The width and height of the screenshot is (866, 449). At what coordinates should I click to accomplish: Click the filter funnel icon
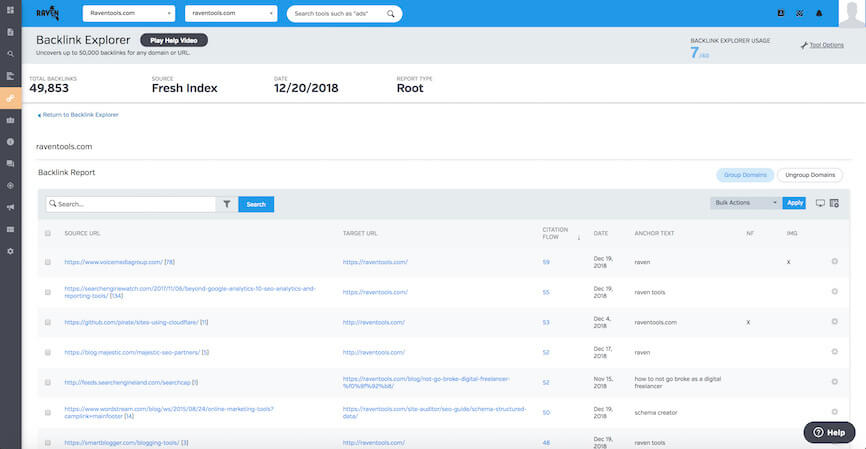(227, 204)
